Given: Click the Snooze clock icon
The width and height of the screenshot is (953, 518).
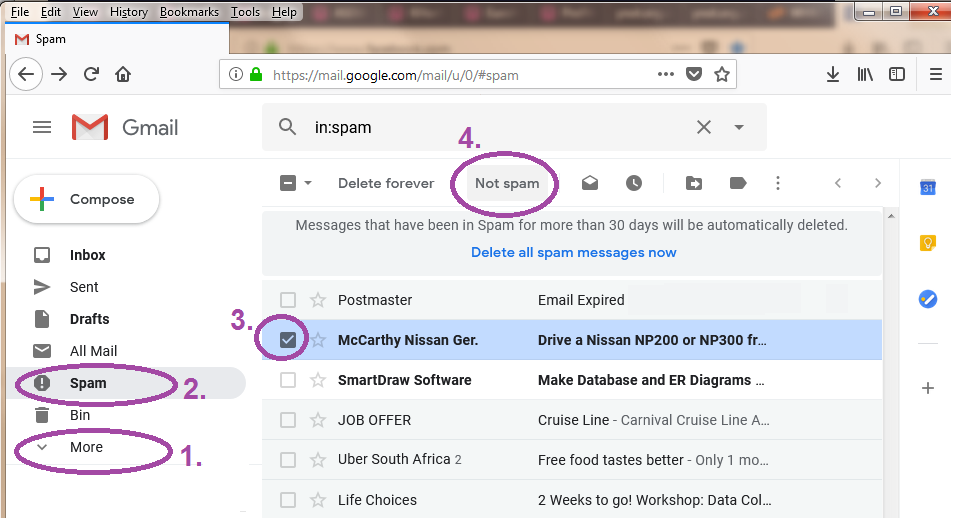Looking at the screenshot, I should pyautogui.click(x=634, y=183).
